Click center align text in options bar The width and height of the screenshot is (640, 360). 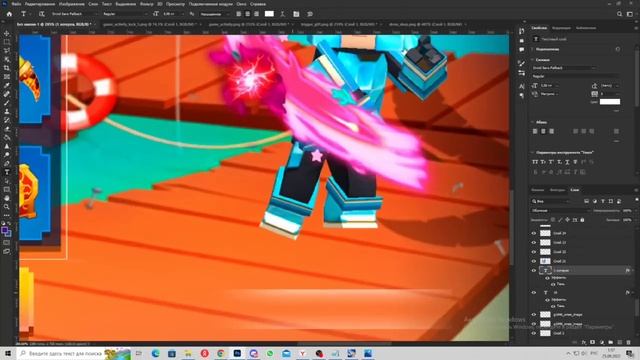tap(247, 14)
